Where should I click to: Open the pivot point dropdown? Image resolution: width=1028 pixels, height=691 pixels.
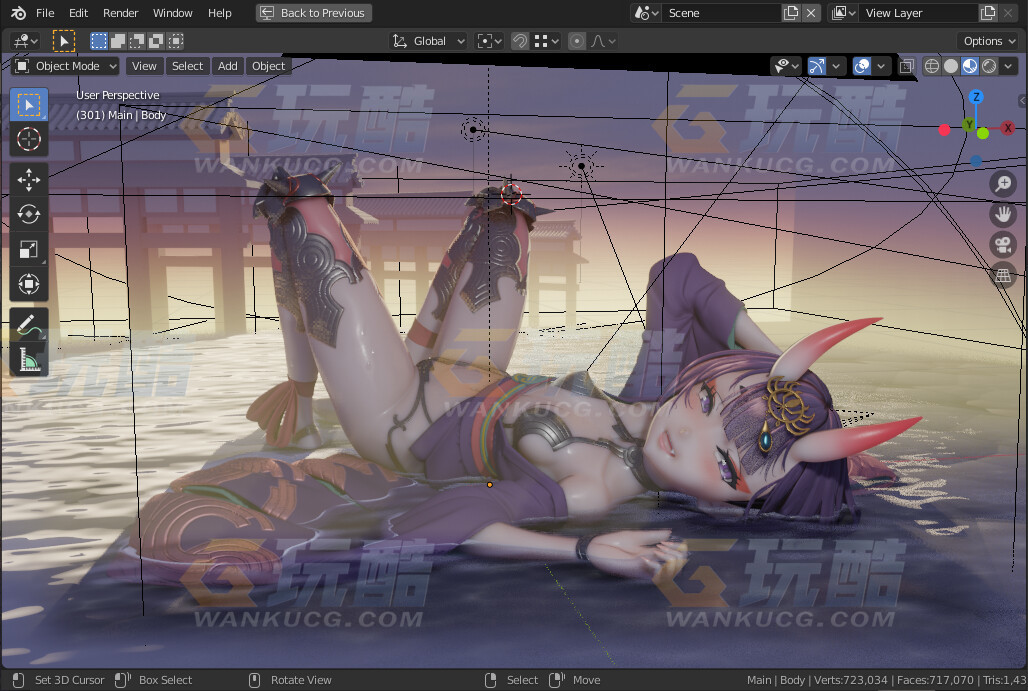[x=490, y=41]
